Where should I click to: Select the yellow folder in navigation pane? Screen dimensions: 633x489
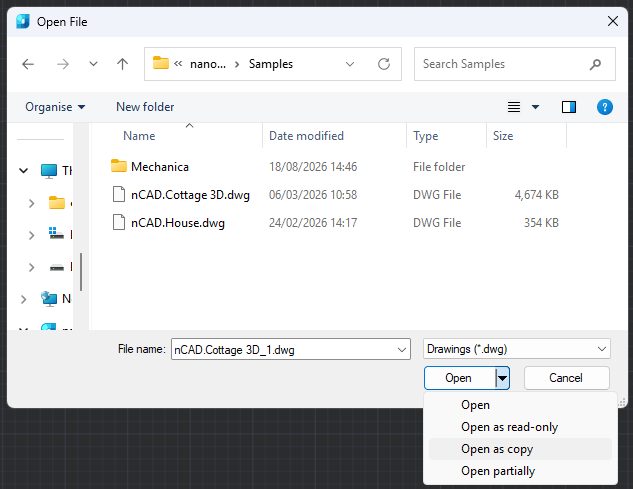point(57,203)
